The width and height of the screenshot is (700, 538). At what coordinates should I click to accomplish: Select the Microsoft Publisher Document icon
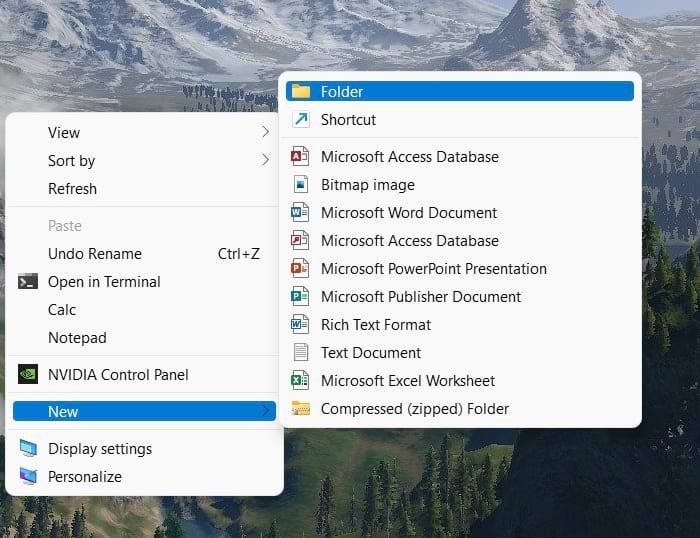click(x=300, y=297)
